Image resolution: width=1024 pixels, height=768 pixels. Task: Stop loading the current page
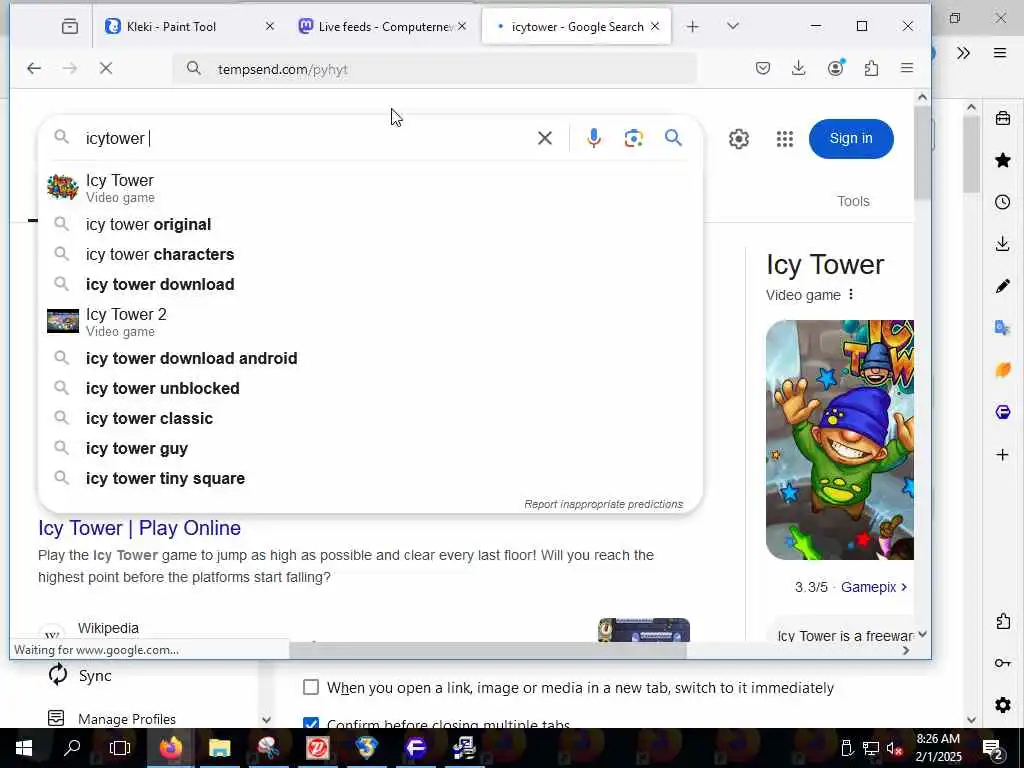[106, 68]
